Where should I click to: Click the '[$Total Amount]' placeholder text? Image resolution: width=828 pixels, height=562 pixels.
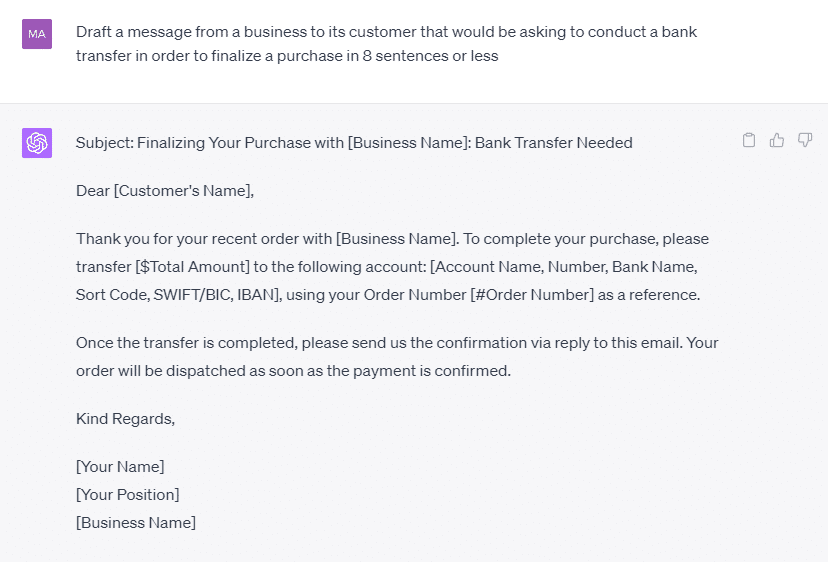(x=192, y=267)
